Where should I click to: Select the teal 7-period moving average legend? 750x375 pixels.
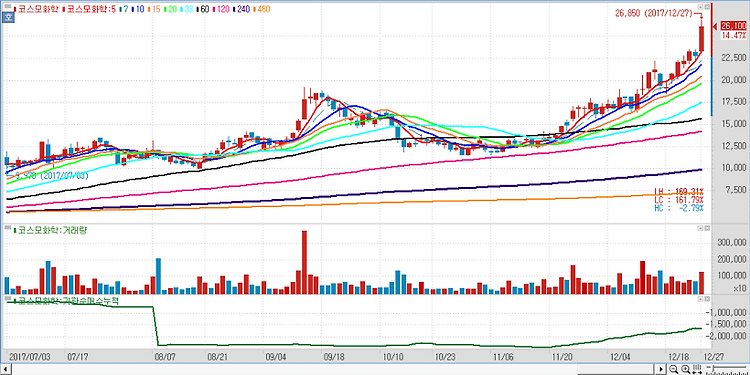point(123,9)
